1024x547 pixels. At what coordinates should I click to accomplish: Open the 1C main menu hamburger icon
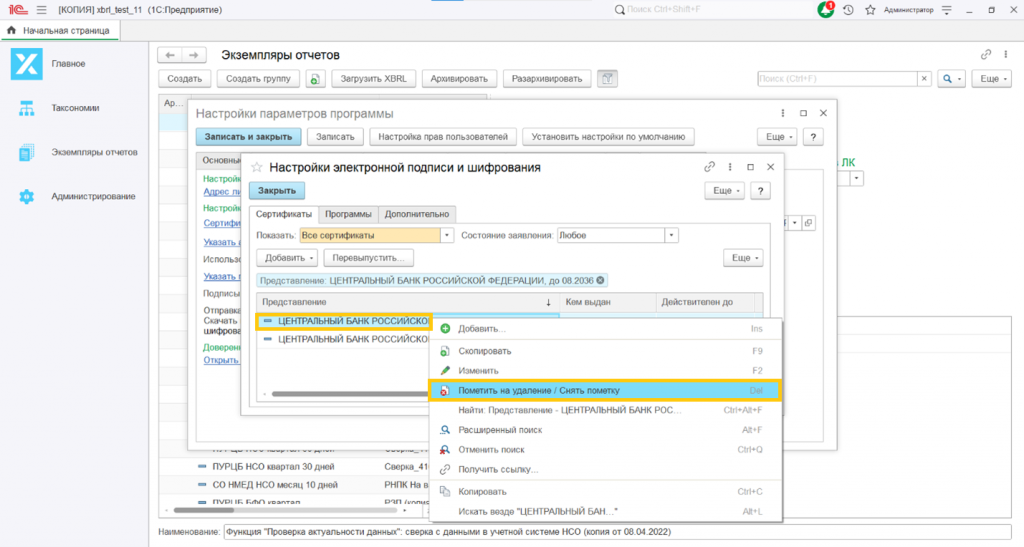click(x=42, y=10)
